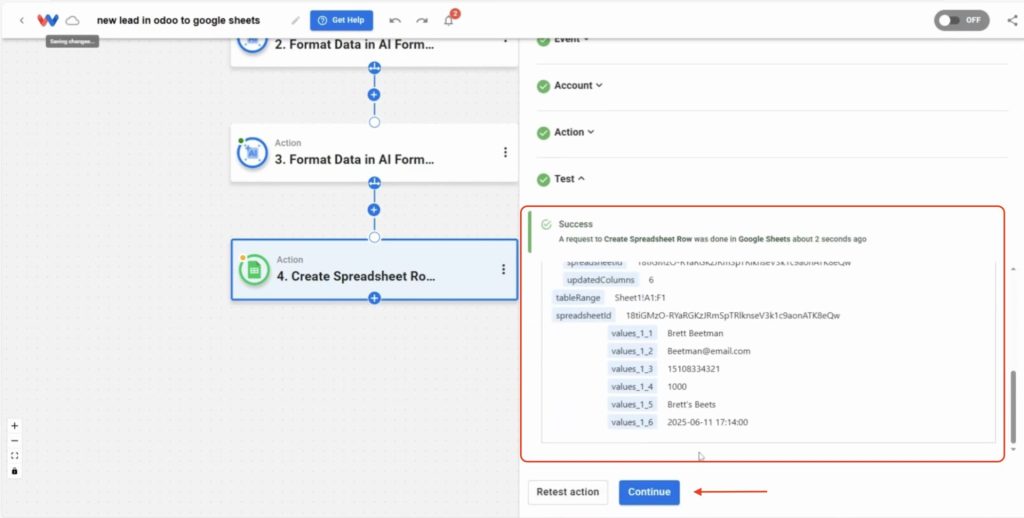Add a path with branch icon under step 3
Viewport: 1024px width, 518px height.
point(374,182)
